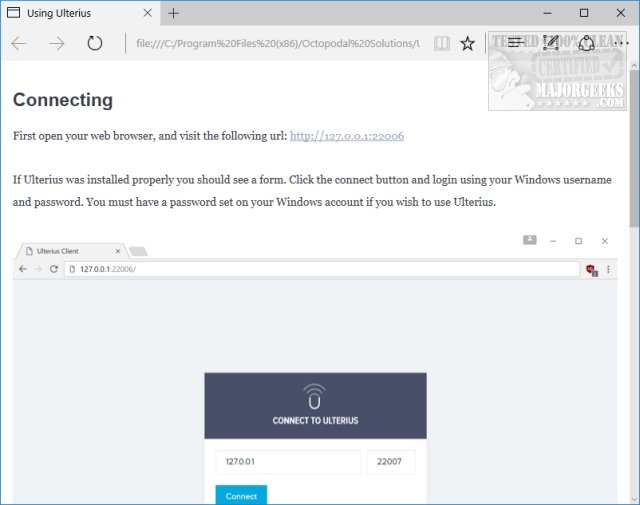Click back arrow in the embedded Chrome toolbar
Image resolution: width=640 pixels, height=505 pixels.
point(23,269)
